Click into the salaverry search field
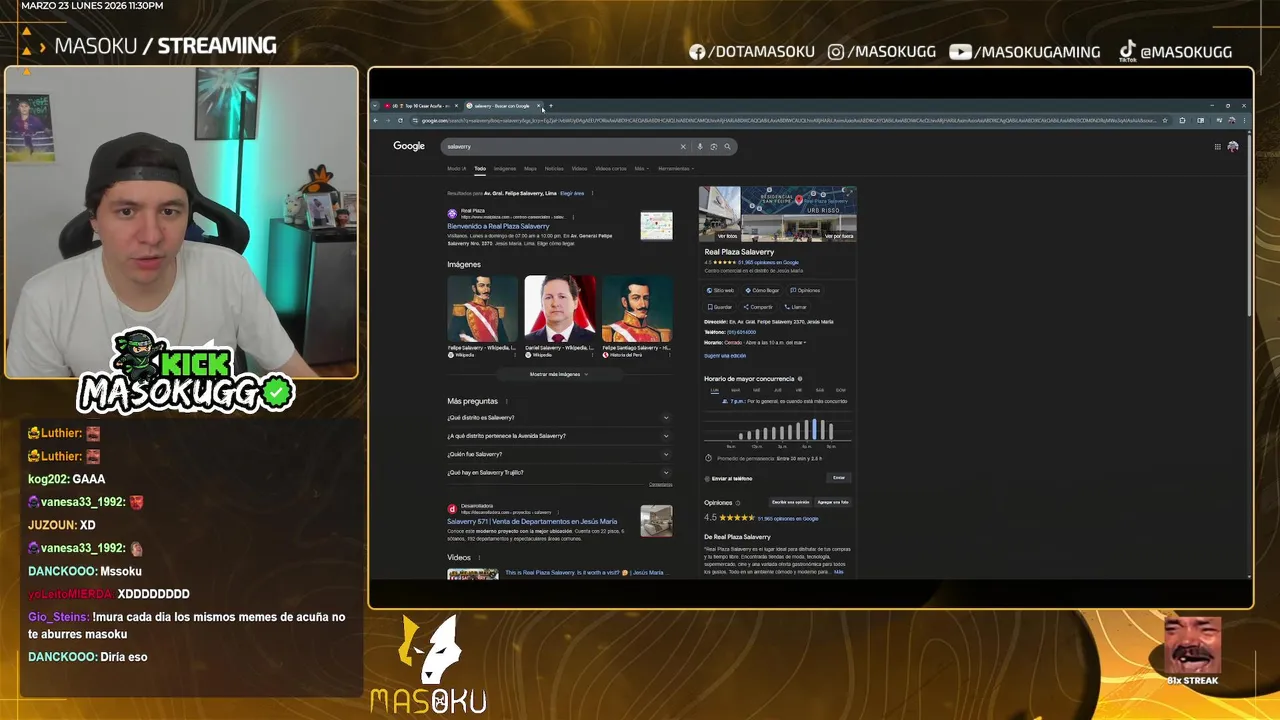This screenshot has height=720, width=1280. (x=560, y=146)
